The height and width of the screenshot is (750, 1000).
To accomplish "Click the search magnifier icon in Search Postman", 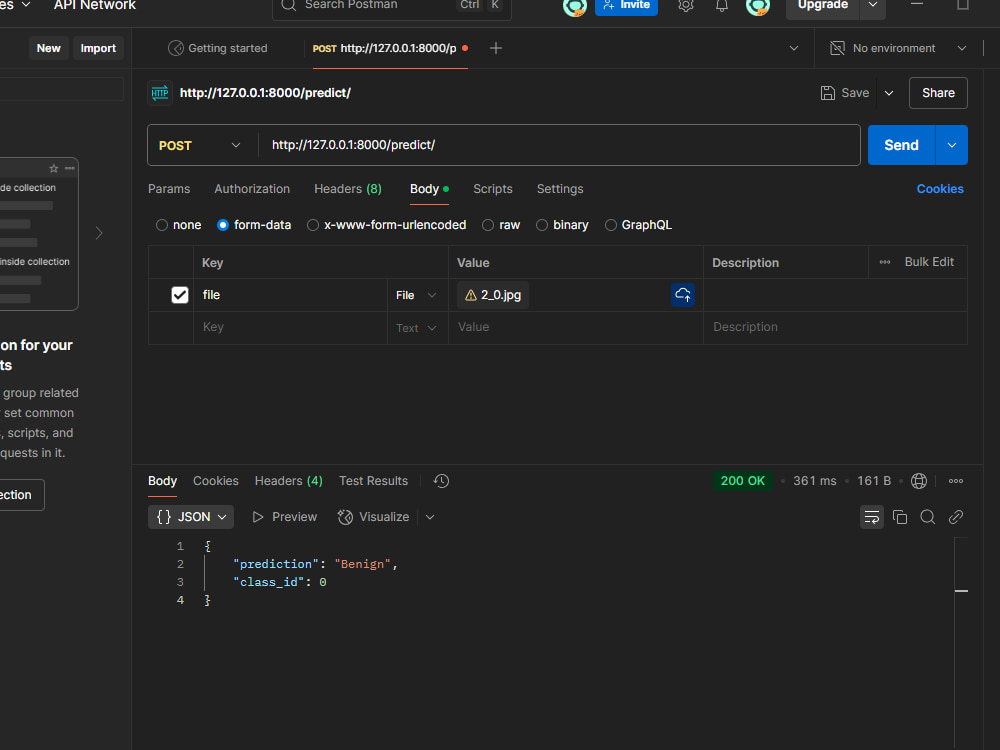I will pyautogui.click(x=288, y=6).
